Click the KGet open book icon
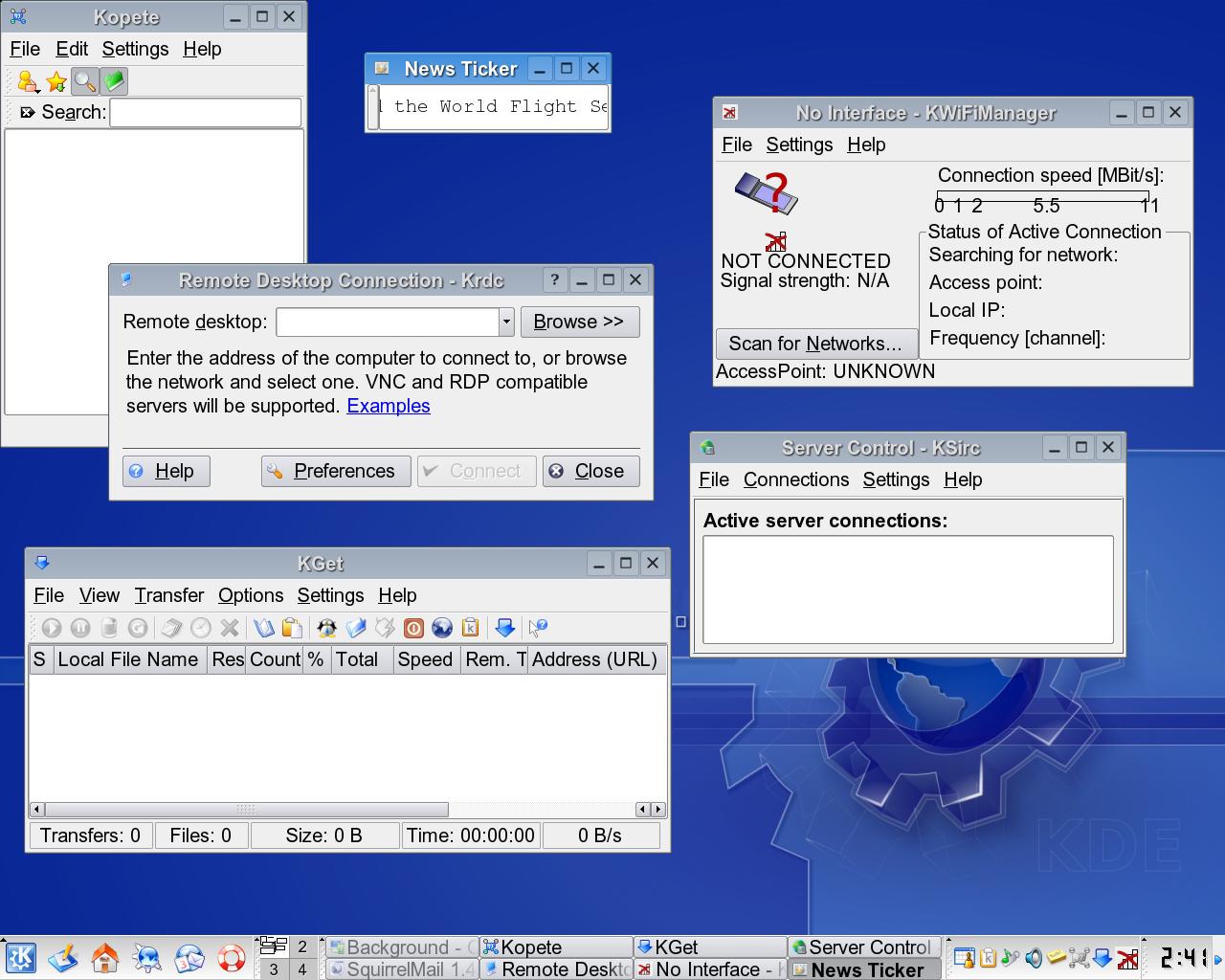Viewport: 1225px width, 980px height. [263, 628]
